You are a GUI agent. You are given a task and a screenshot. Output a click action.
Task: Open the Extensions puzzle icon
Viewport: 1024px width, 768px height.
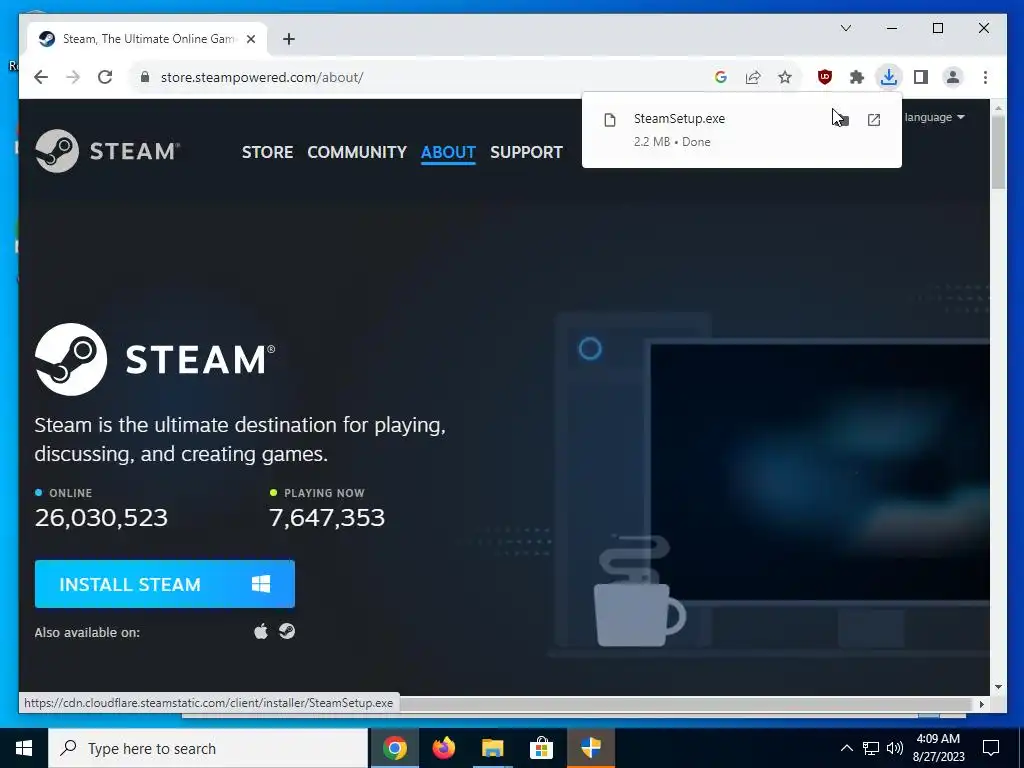tap(857, 77)
